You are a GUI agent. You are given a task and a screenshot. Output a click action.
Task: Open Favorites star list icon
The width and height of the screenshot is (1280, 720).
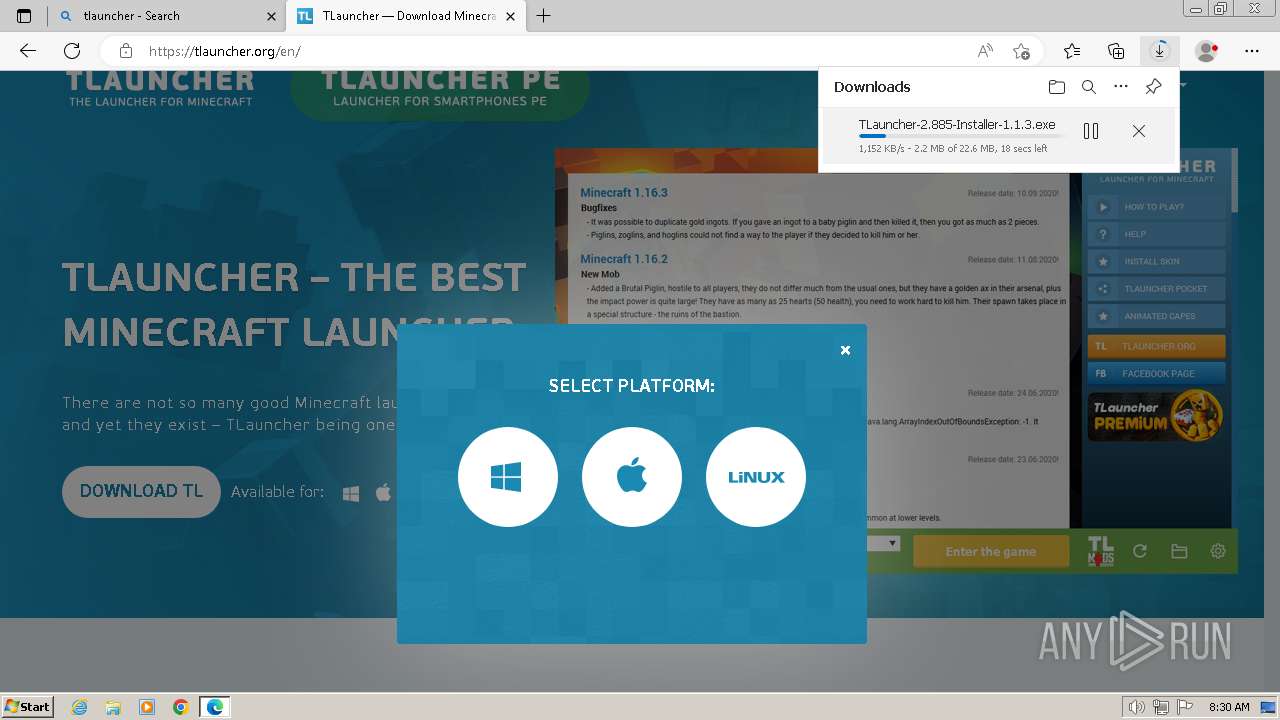pos(1072,51)
